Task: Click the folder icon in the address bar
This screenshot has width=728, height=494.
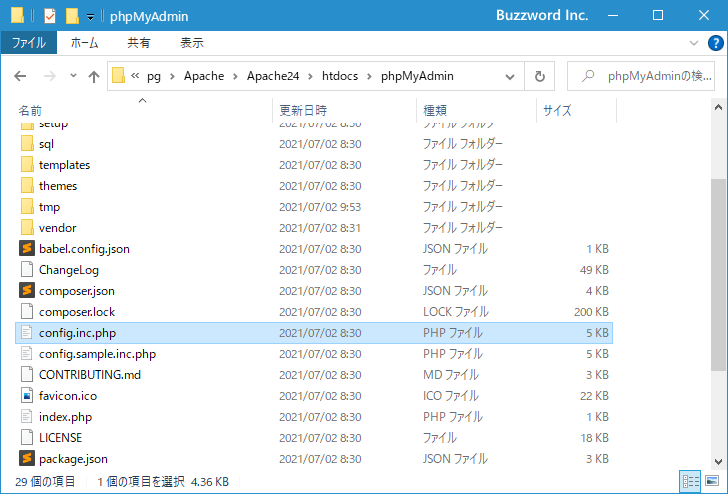Action: click(x=118, y=76)
